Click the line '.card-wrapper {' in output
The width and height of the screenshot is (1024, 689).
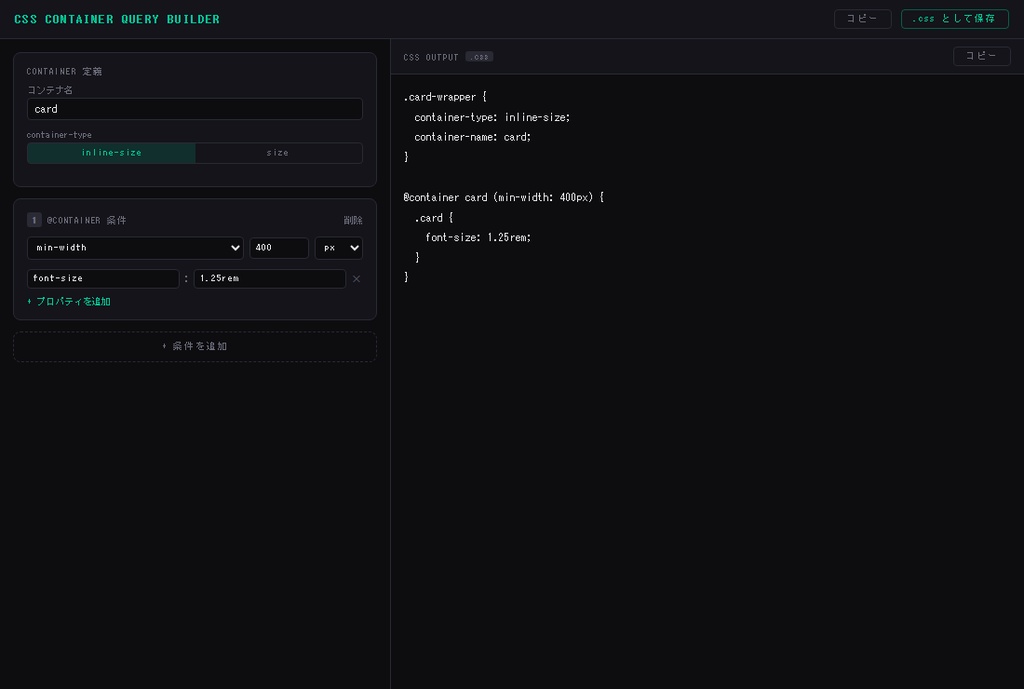click(445, 97)
